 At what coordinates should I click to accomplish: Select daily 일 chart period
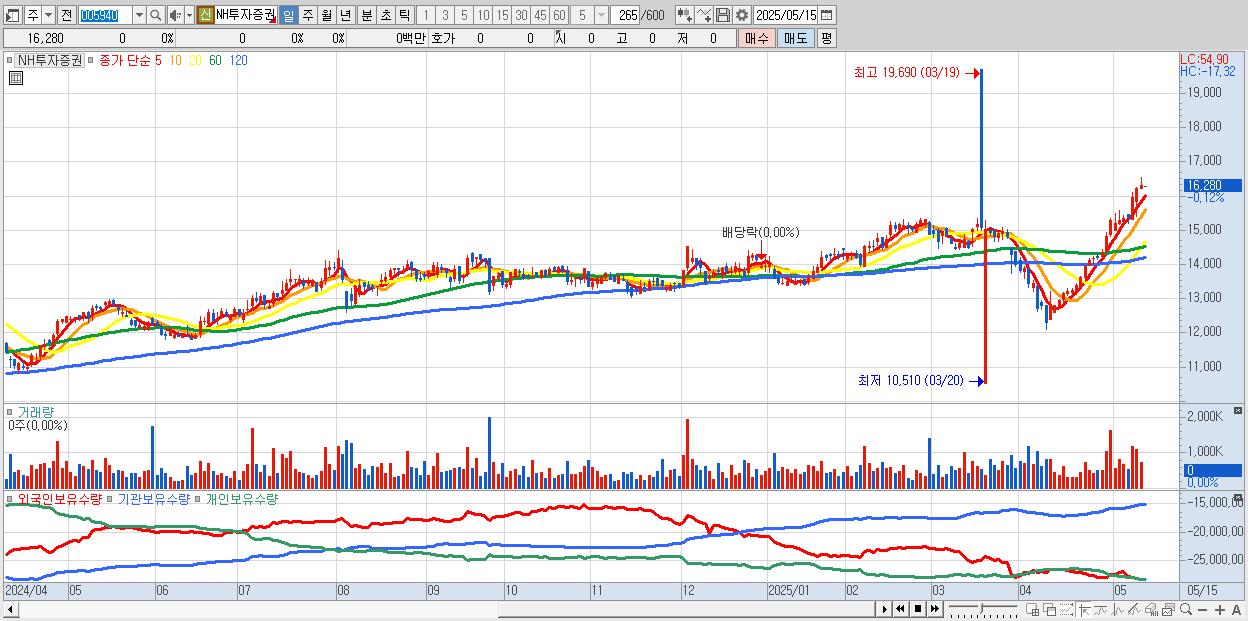[x=288, y=15]
